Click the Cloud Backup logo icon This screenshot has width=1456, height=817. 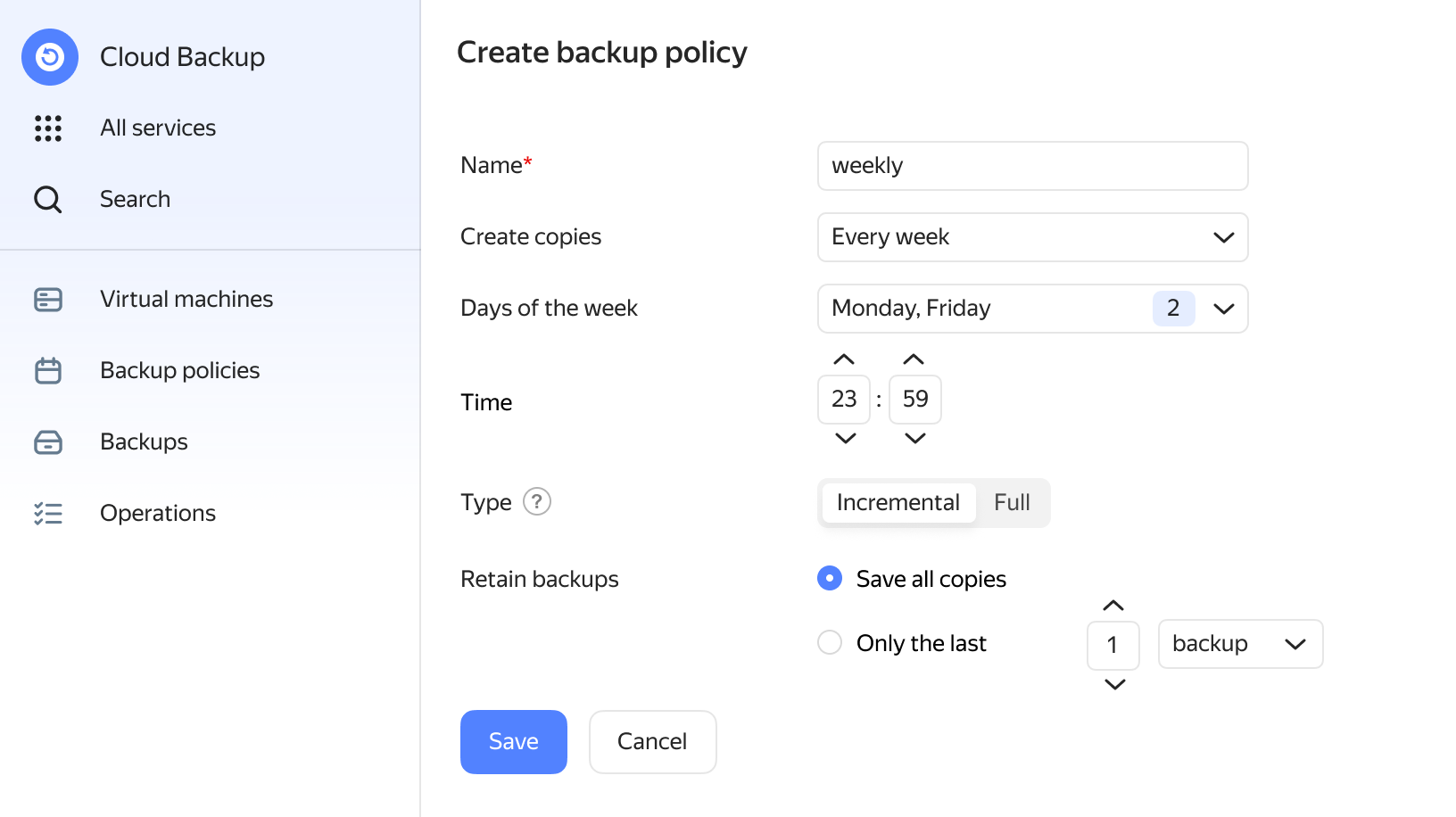click(50, 57)
